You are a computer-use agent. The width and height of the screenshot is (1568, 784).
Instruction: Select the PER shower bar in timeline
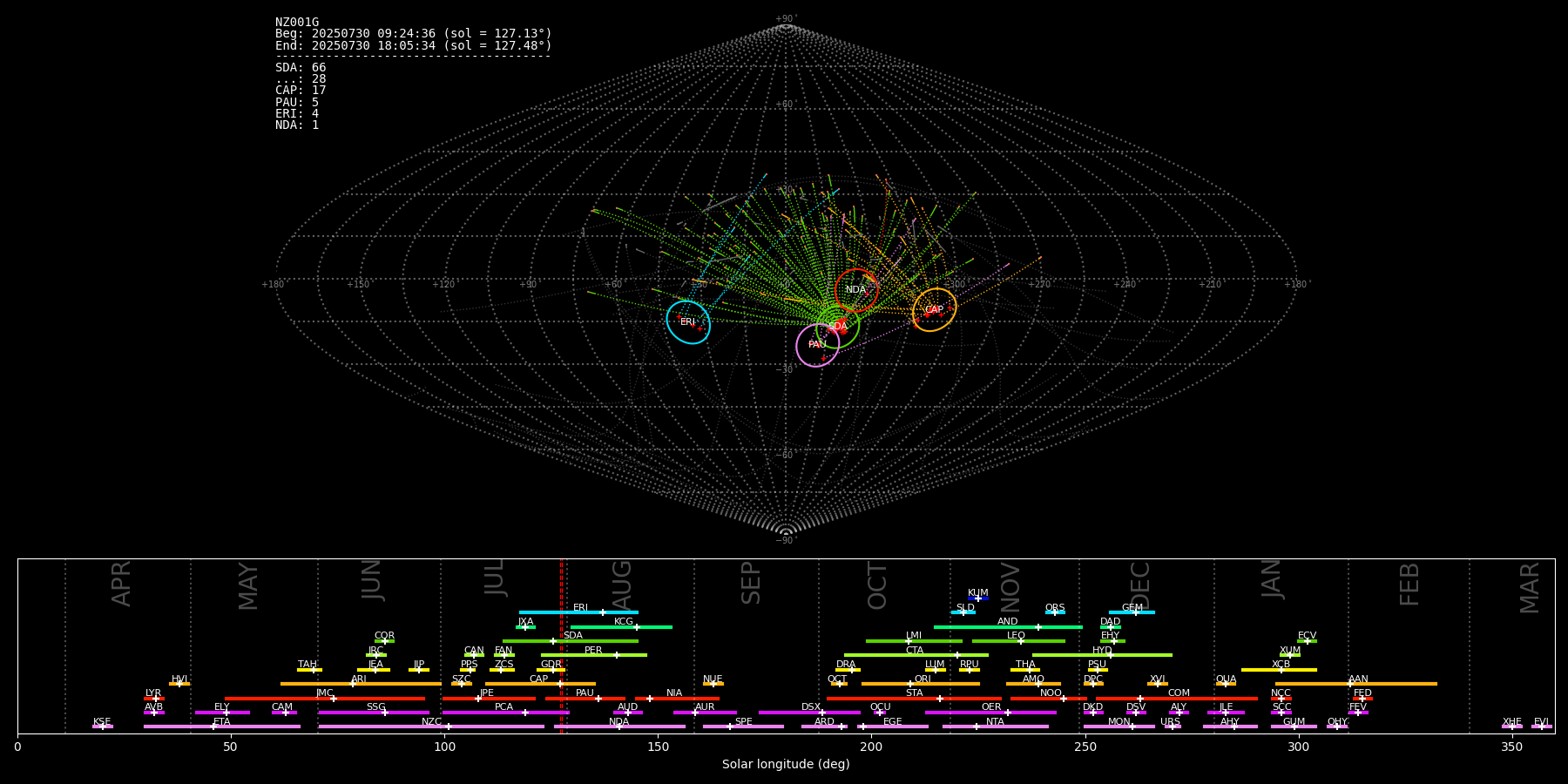[x=594, y=655]
